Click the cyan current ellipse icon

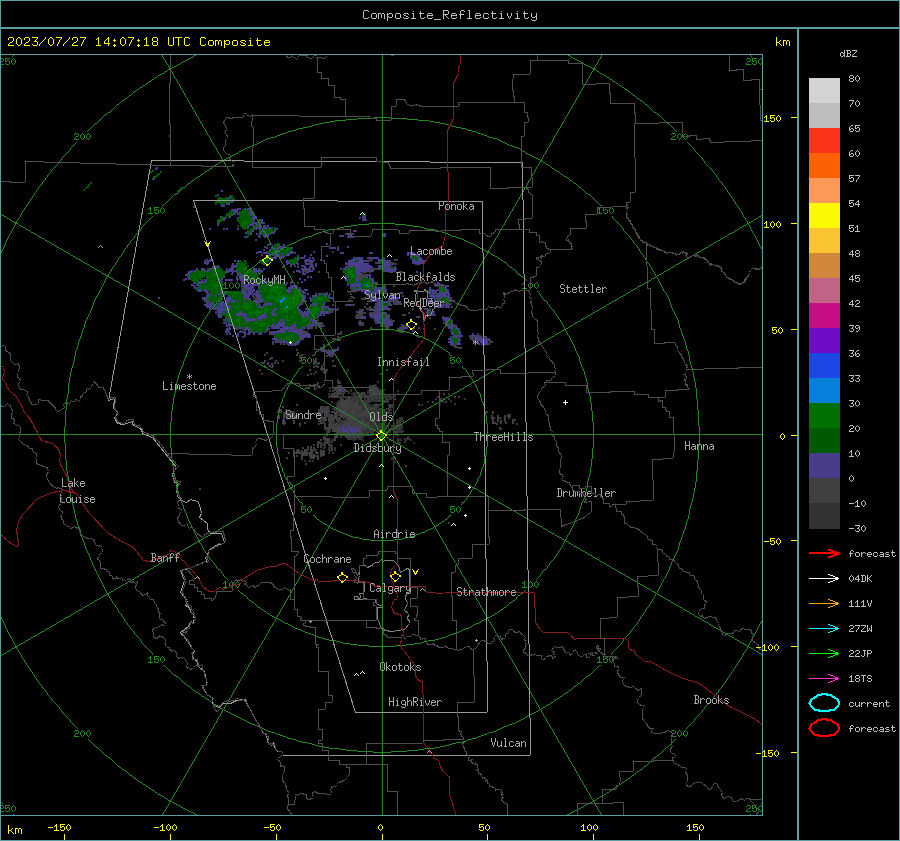pos(824,703)
